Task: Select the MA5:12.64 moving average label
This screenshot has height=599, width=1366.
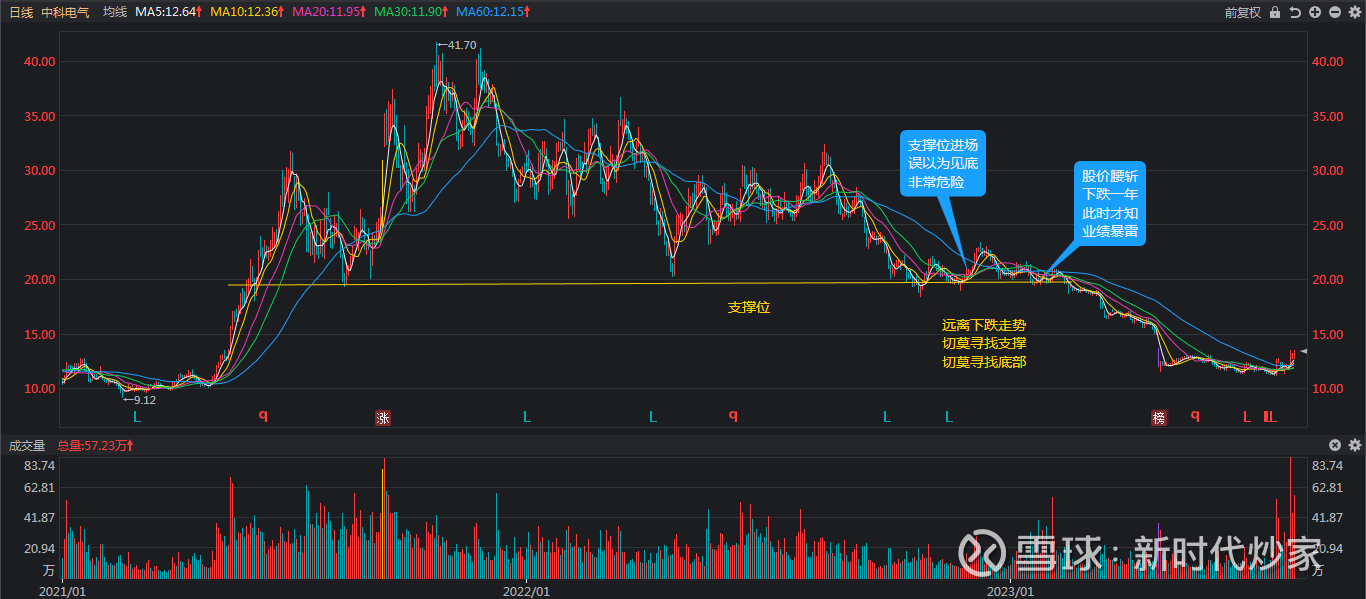Action: pos(169,12)
